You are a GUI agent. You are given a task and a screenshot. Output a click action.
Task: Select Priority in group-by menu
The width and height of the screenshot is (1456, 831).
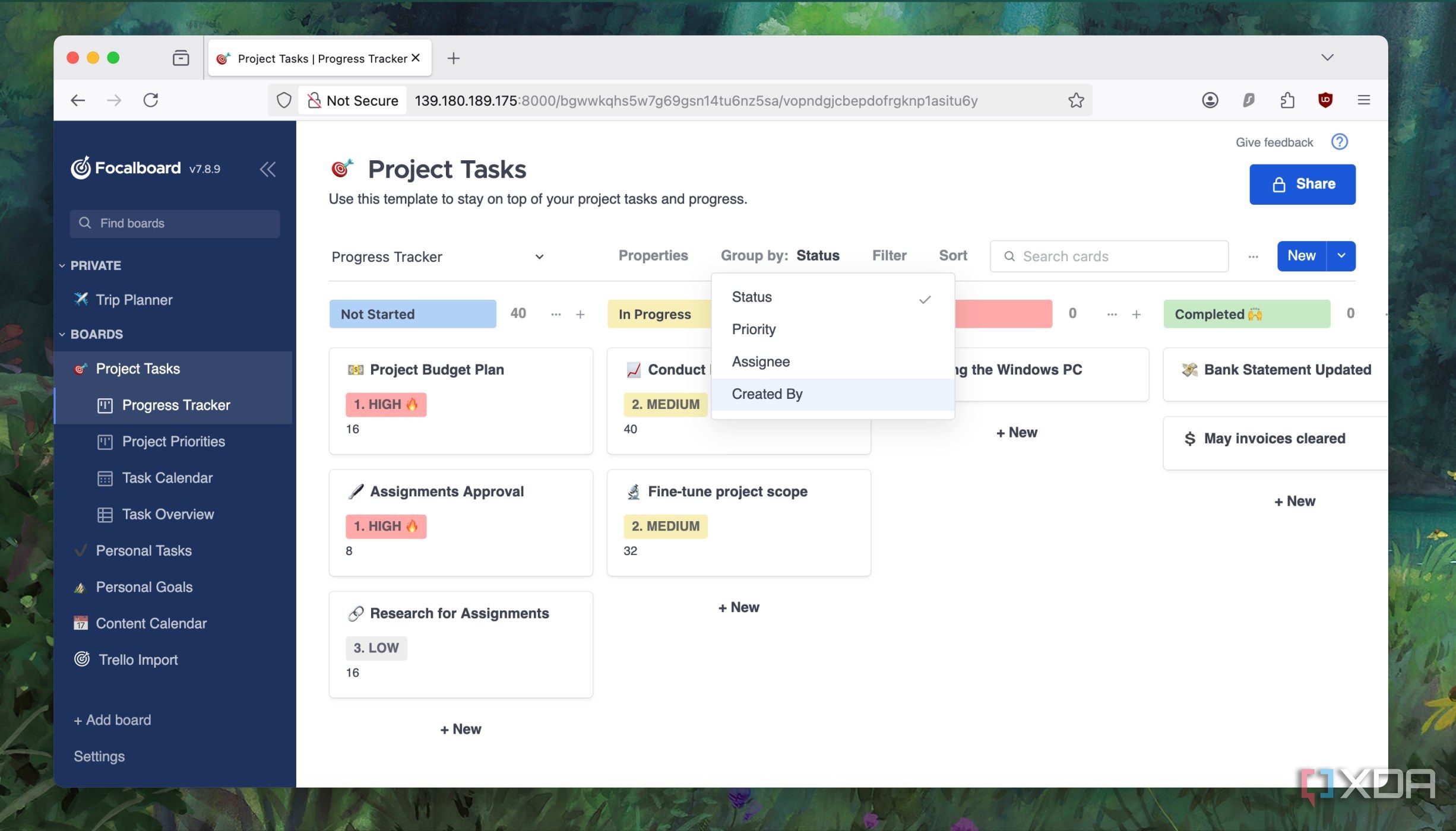point(833,329)
